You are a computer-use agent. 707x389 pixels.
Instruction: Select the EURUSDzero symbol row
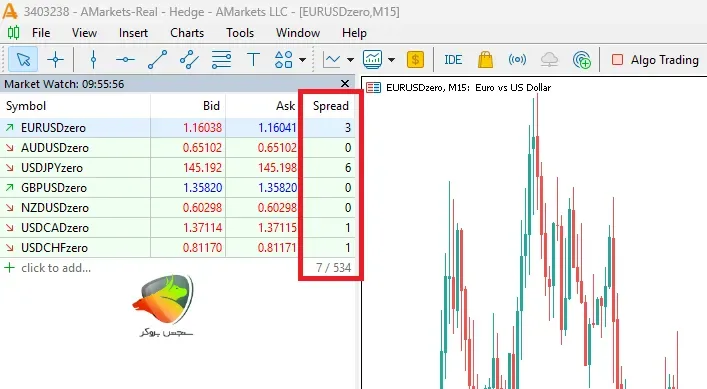[178, 128]
